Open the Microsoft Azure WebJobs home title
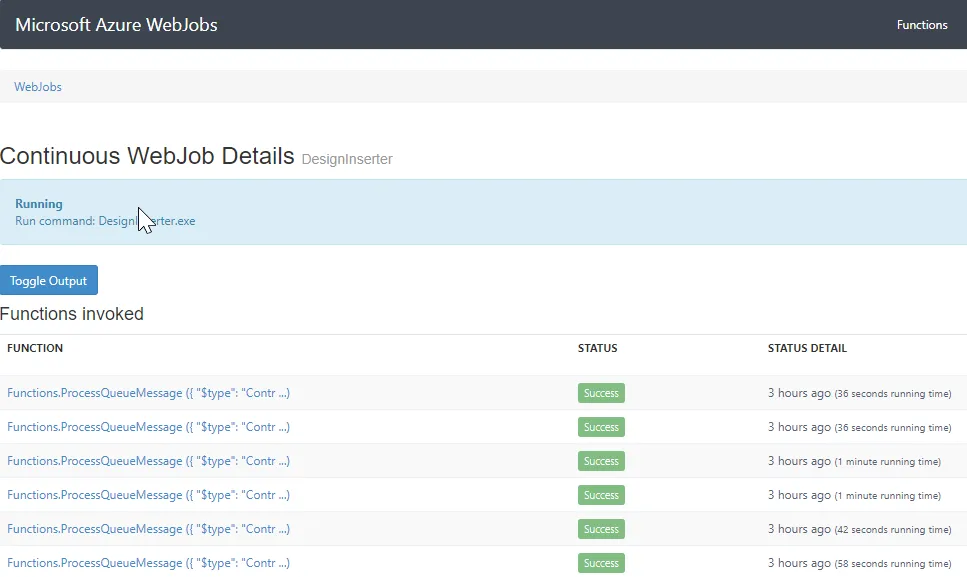967x577 pixels. click(116, 25)
